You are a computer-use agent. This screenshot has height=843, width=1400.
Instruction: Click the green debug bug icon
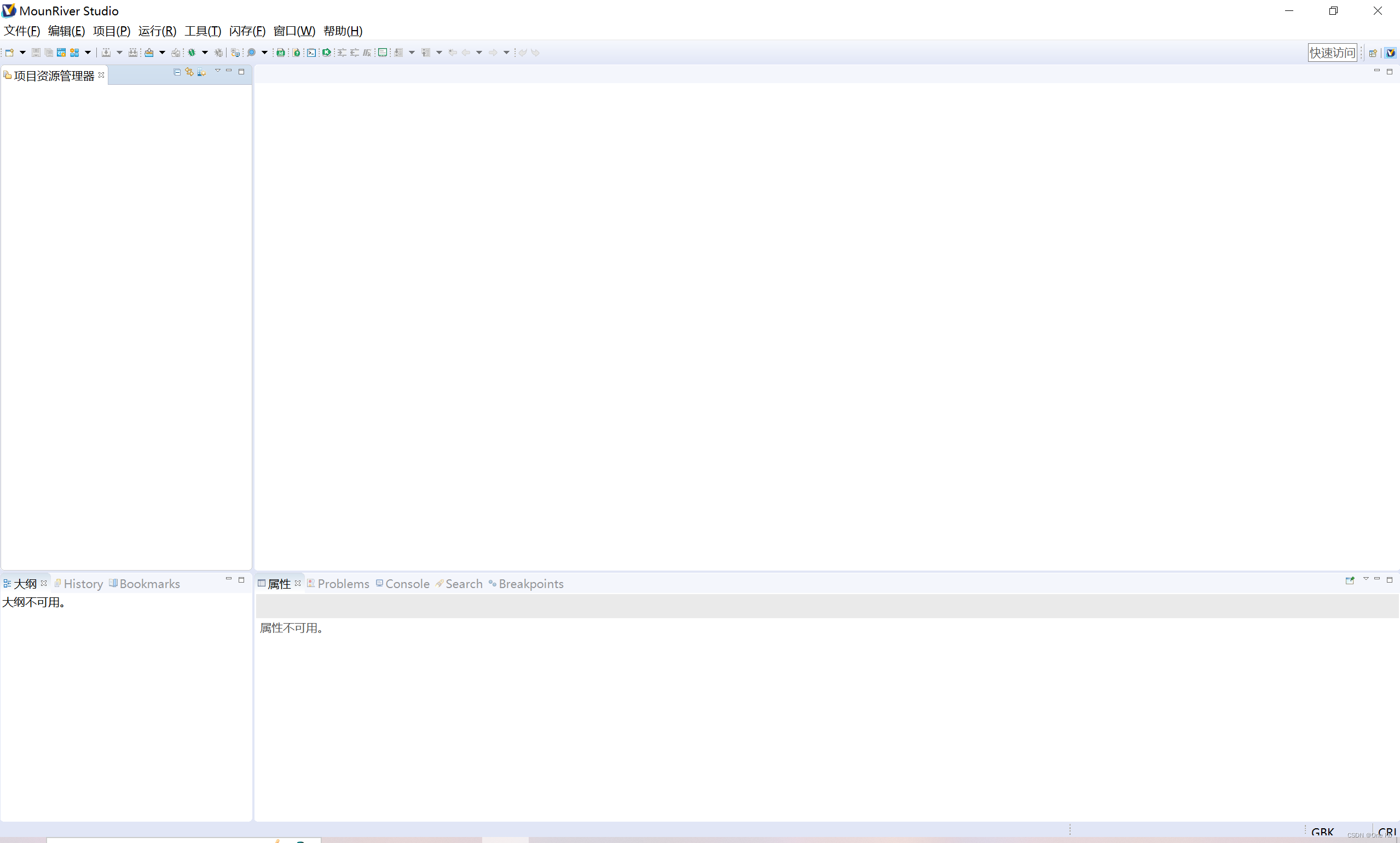click(x=192, y=53)
